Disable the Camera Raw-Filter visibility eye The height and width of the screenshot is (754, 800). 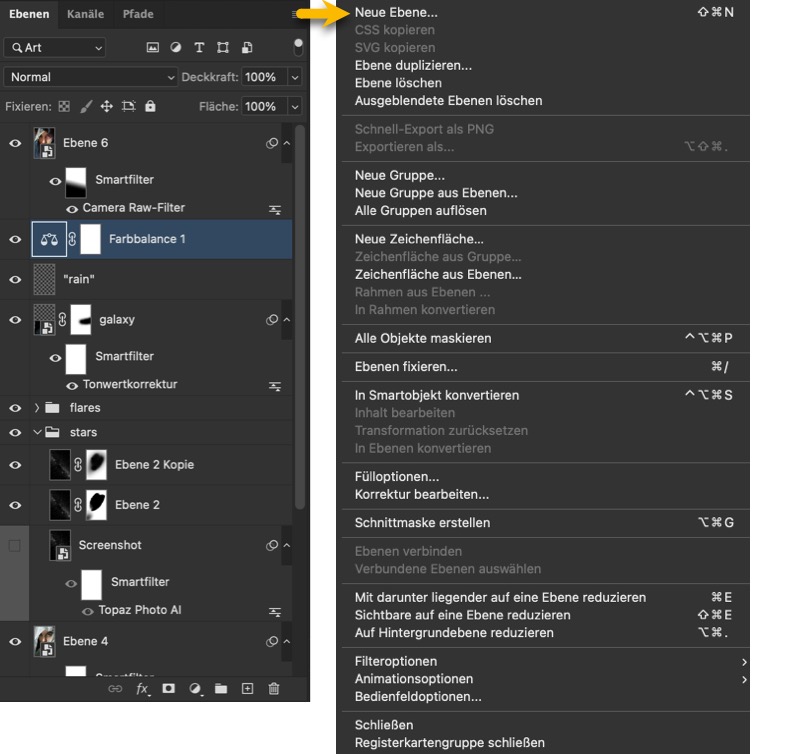click(72, 209)
